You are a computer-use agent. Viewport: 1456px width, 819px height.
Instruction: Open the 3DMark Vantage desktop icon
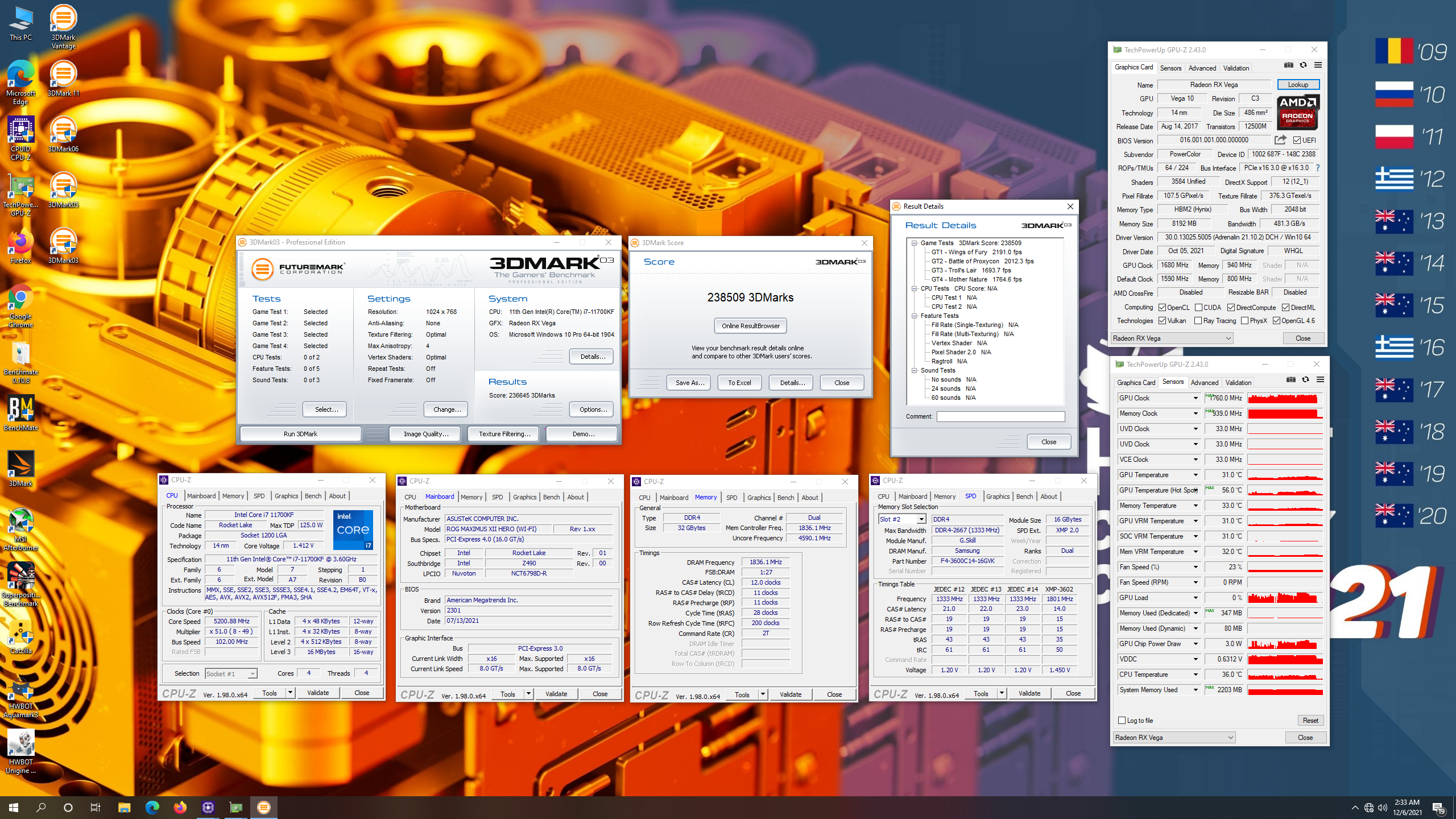63,27
